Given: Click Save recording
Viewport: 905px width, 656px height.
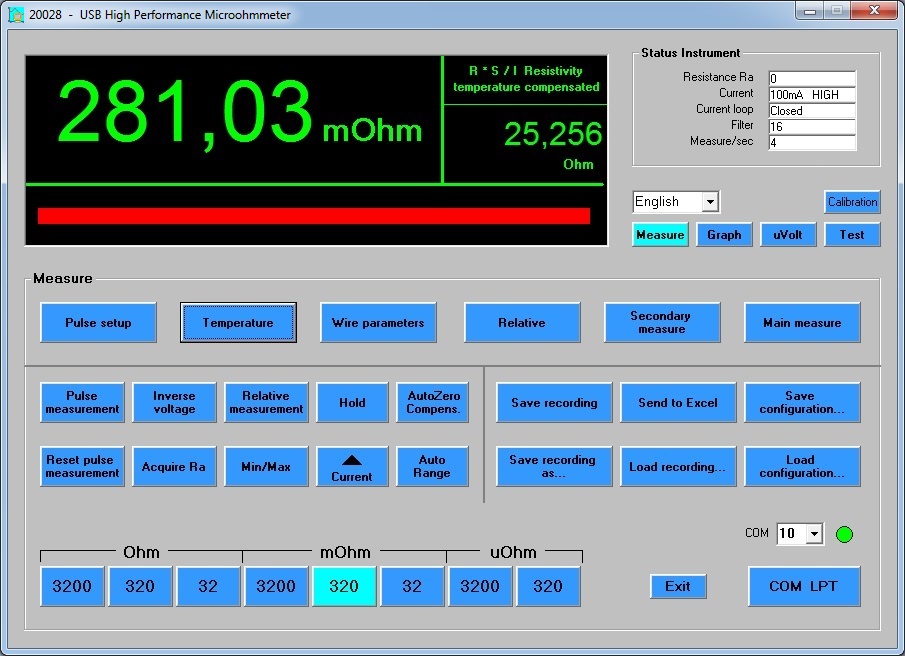Looking at the screenshot, I should point(554,403).
